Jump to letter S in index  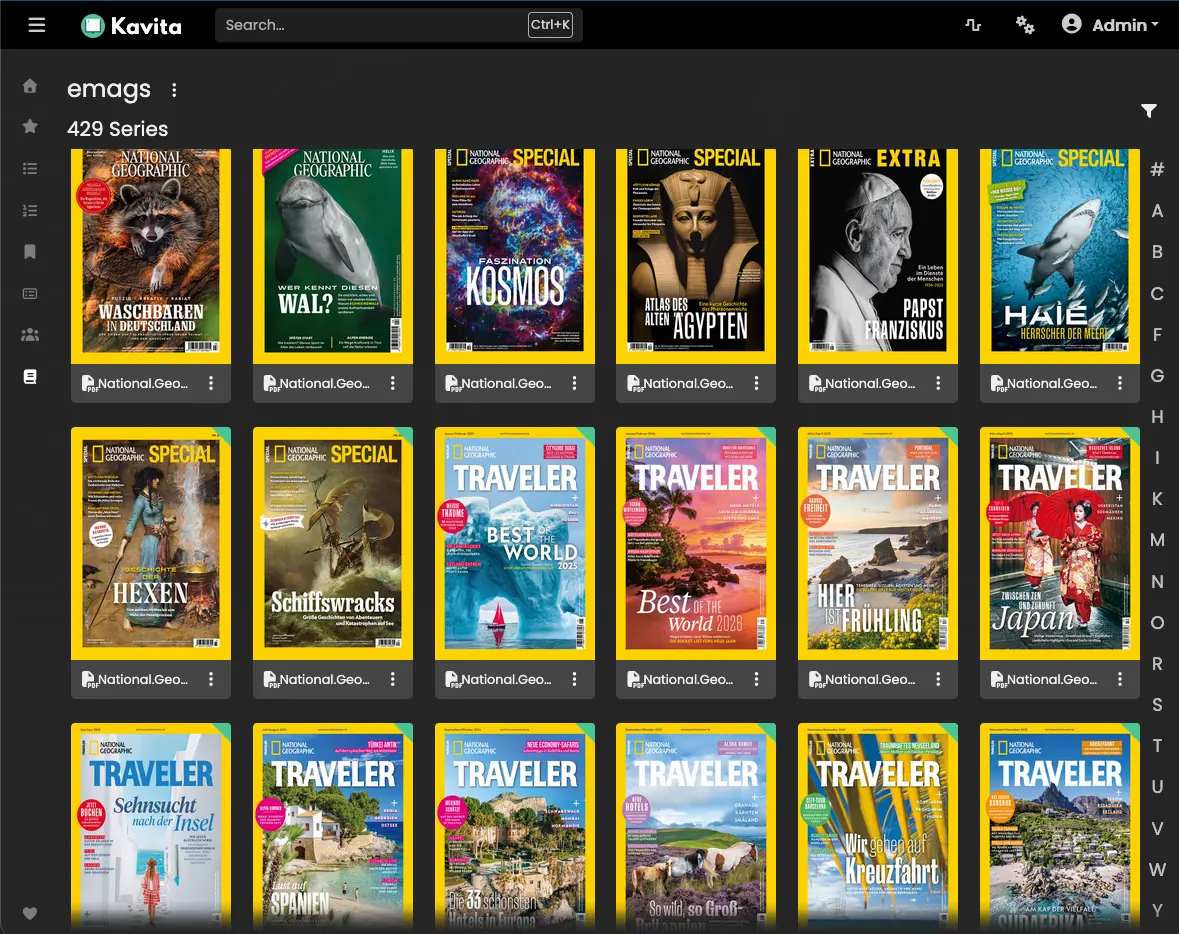(1157, 705)
